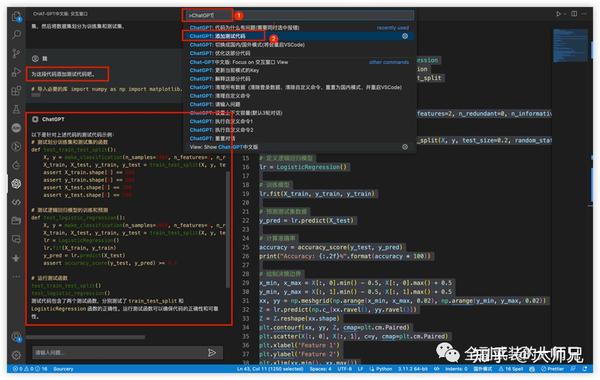Click the Sourcery status bar item

(x=63, y=369)
